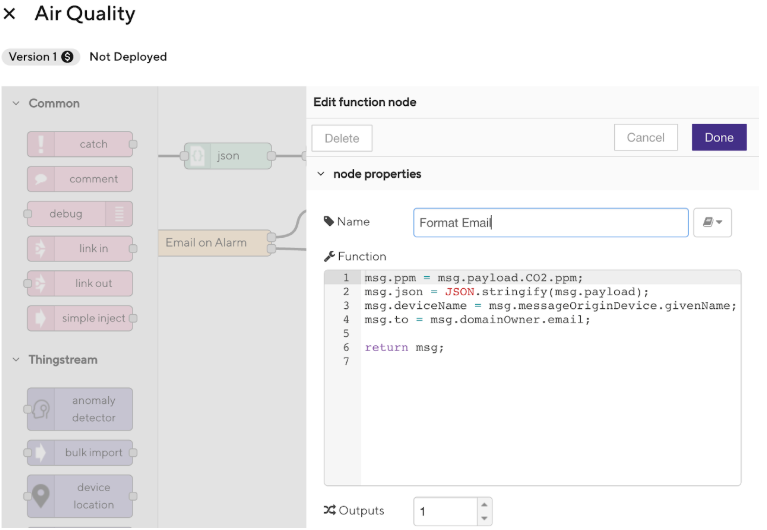Click the Name field containing Format Email
Image resolution: width=767 pixels, height=530 pixels.
tap(550, 223)
